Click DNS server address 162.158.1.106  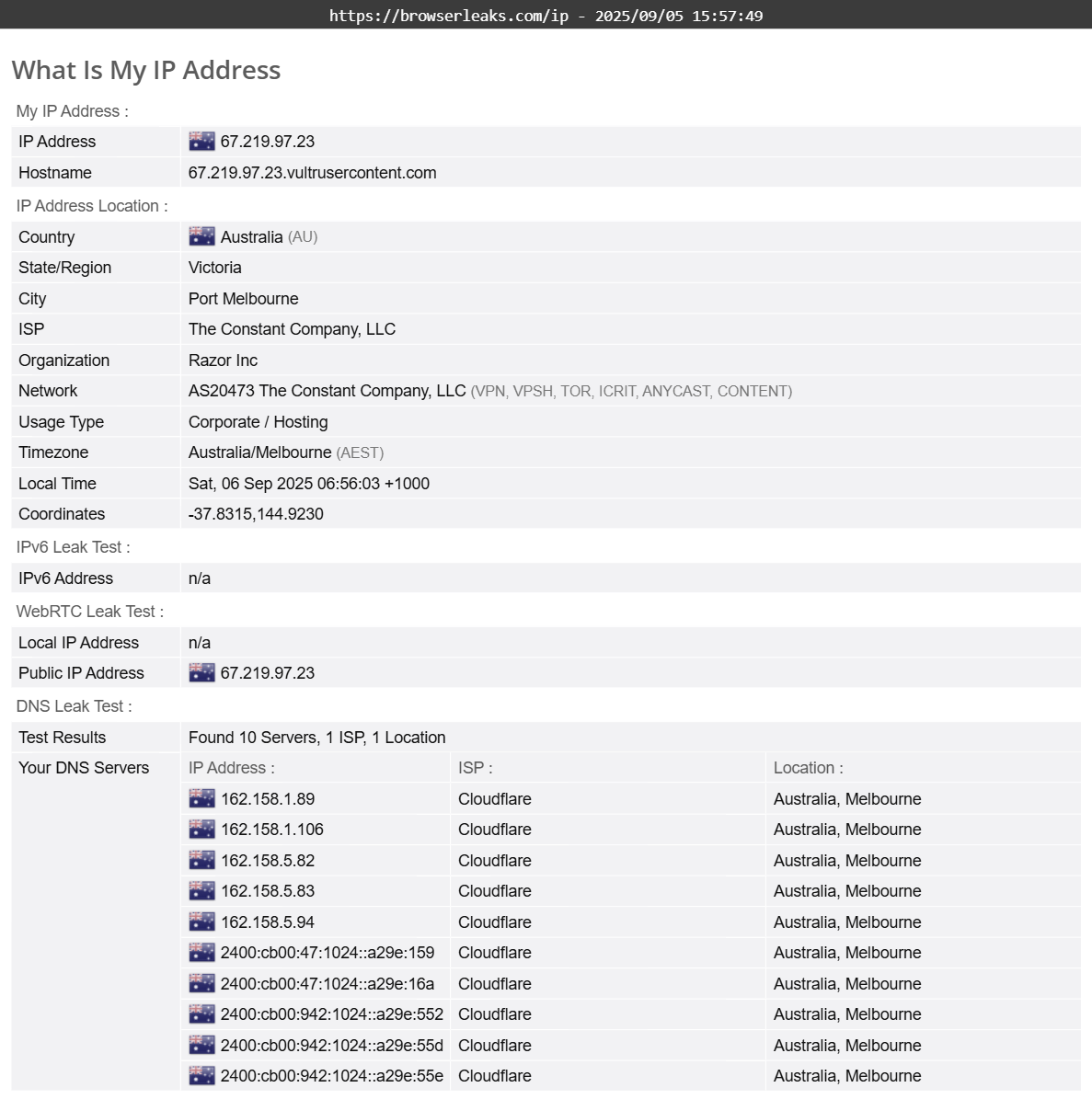[272, 830]
